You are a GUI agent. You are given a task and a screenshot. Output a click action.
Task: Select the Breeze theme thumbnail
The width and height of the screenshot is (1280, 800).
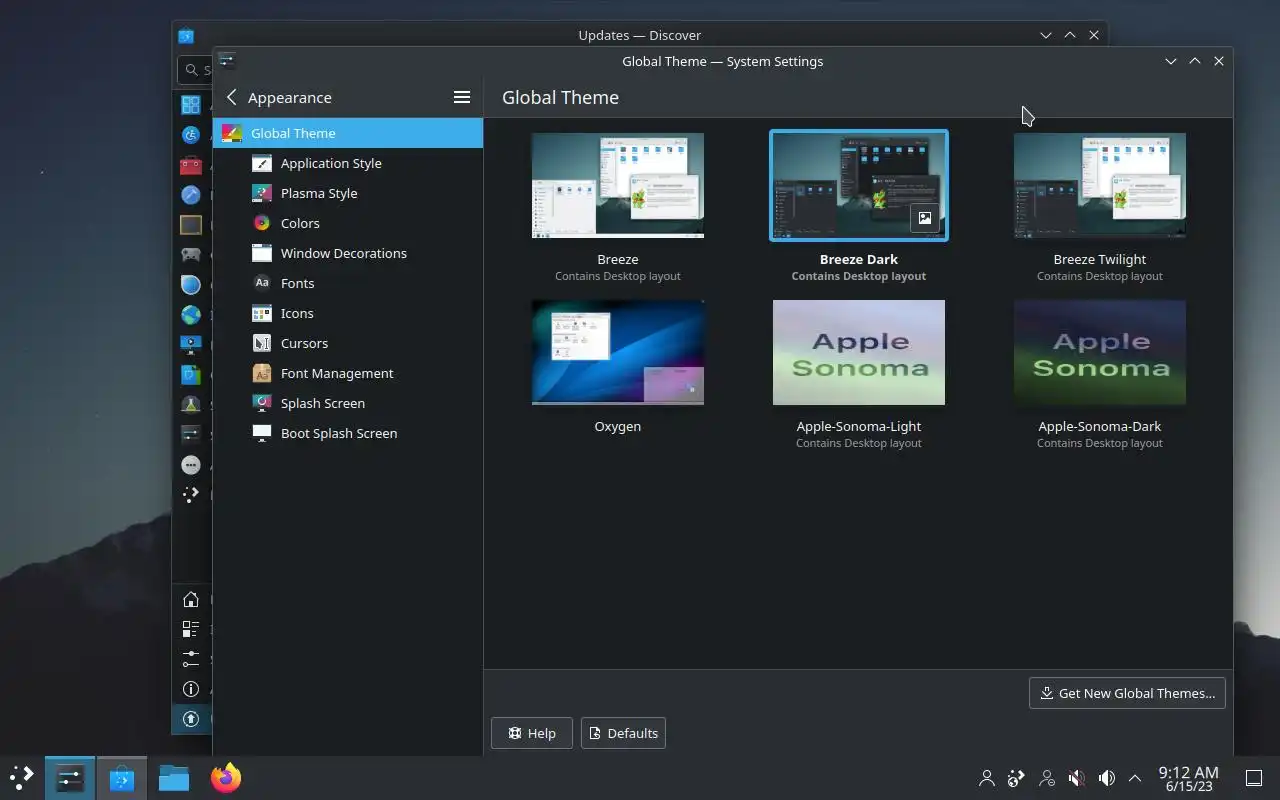click(618, 186)
